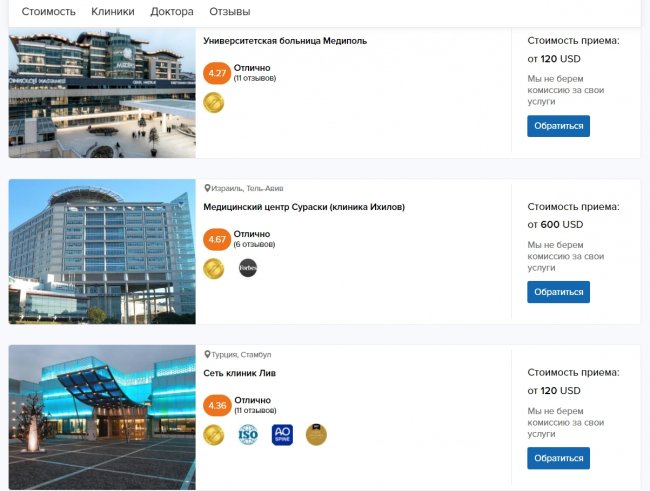The height and width of the screenshot is (491, 650).
Task: Open the Liv clinic building photo
Action: [102, 417]
